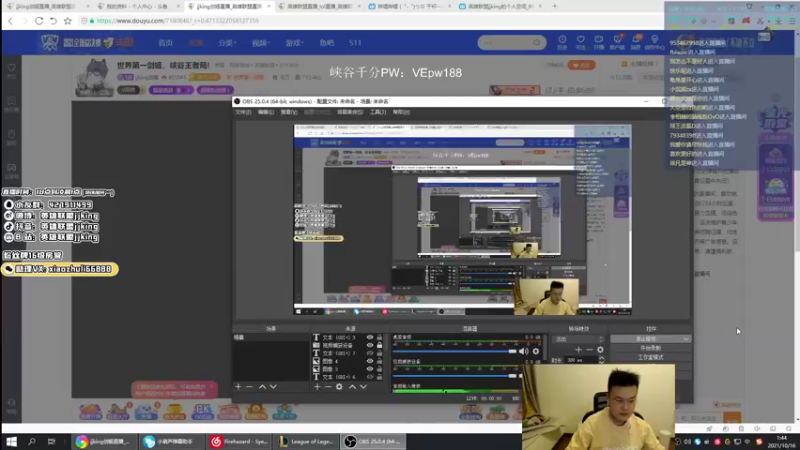Click 开始录制 button in OBS controls
Screen dimensions: 800x450
pos(651,348)
